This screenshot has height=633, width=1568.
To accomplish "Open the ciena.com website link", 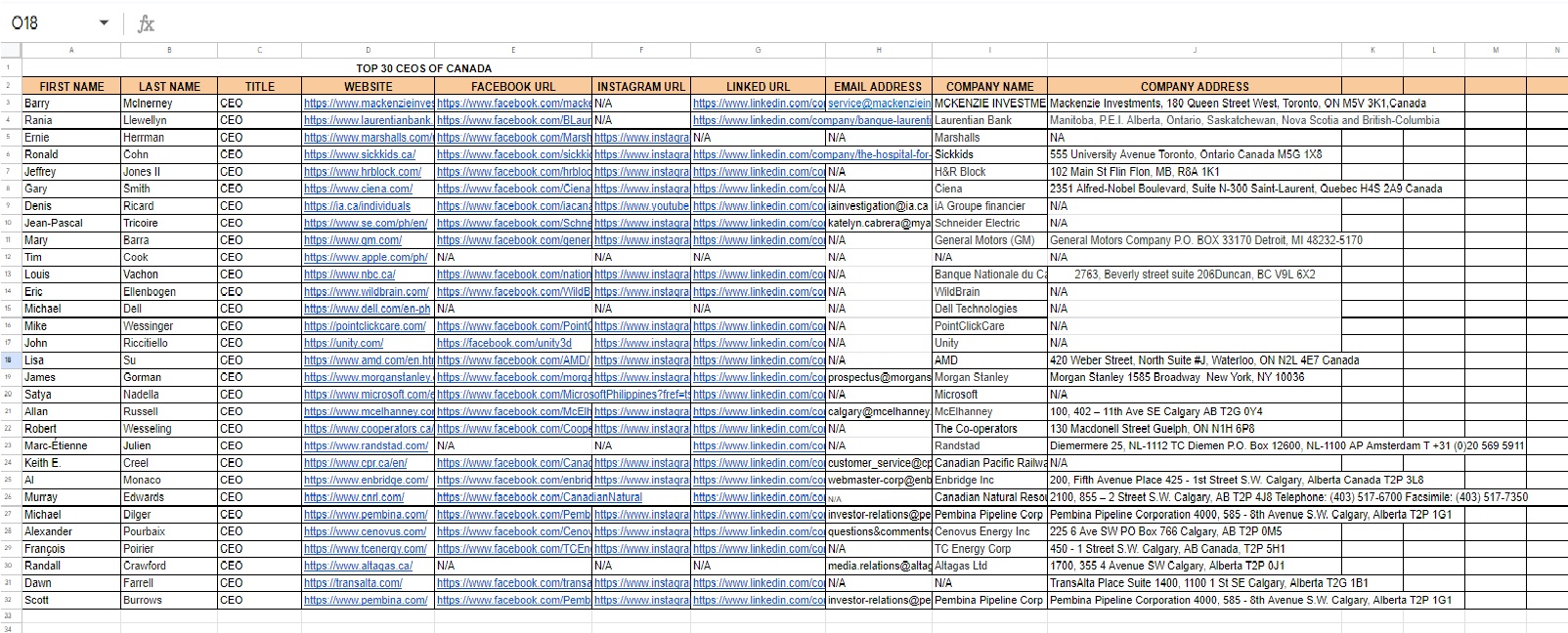I will pos(358,189).
